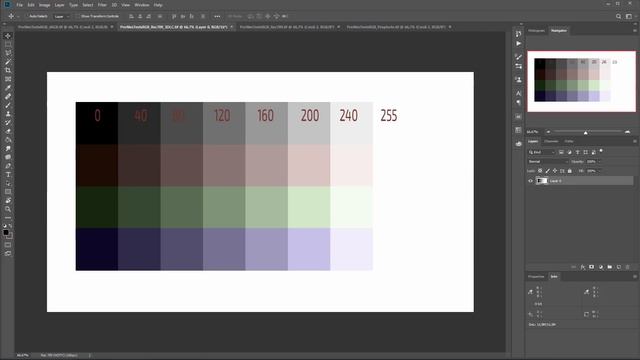Toggle lock transparent pixels in Layers panel
This screenshot has width=640, height=360.
(540, 171)
